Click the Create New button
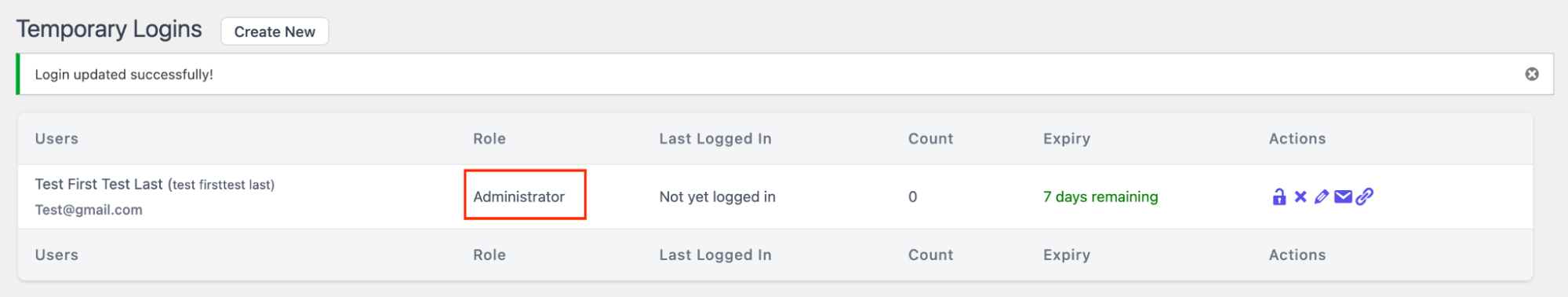Viewport: 1568px width, 297px height. tap(275, 31)
